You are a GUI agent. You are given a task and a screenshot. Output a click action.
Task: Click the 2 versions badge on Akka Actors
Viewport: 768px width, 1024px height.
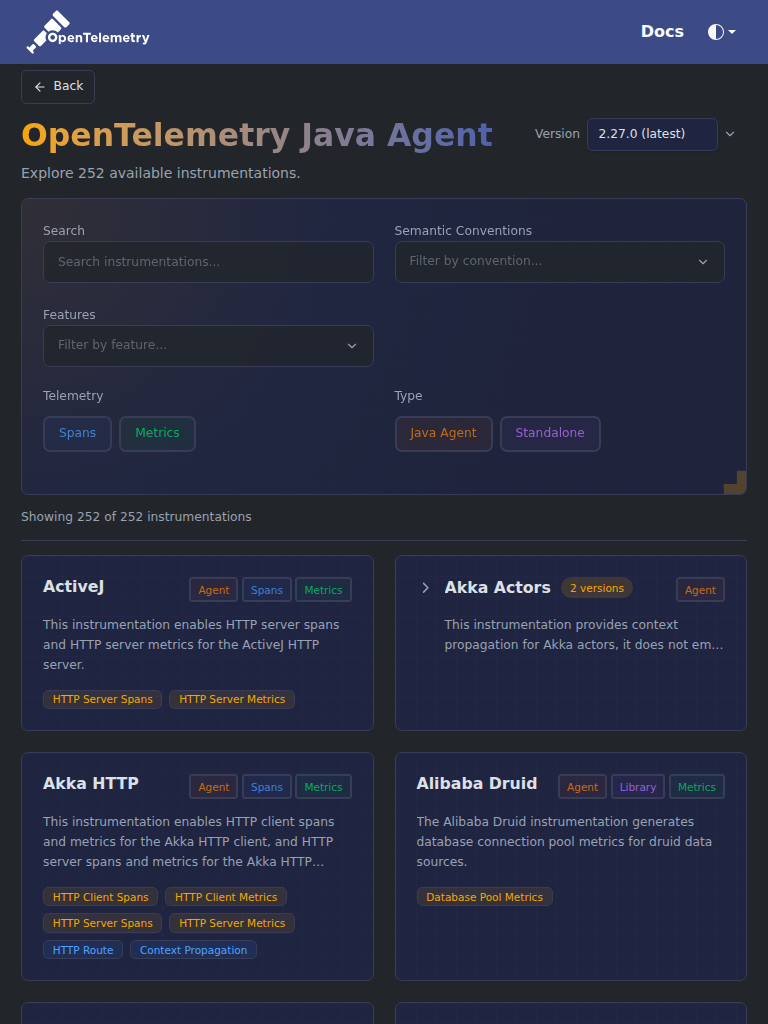tap(597, 588)
